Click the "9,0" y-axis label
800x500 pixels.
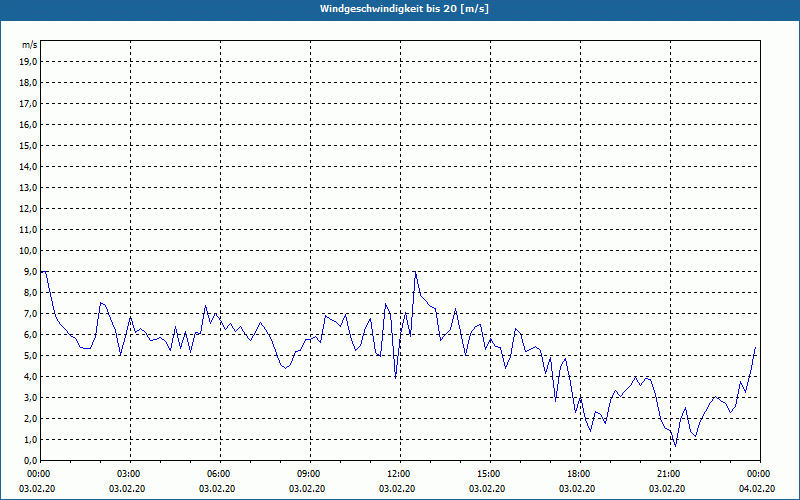pos(30,271)
